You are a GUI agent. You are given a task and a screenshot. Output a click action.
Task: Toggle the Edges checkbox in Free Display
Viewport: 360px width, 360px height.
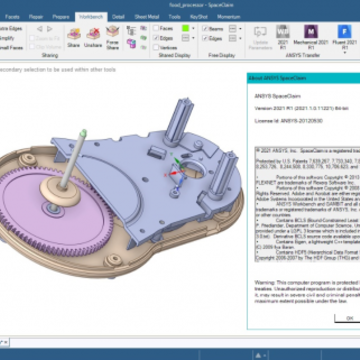[x=205, y=38]
